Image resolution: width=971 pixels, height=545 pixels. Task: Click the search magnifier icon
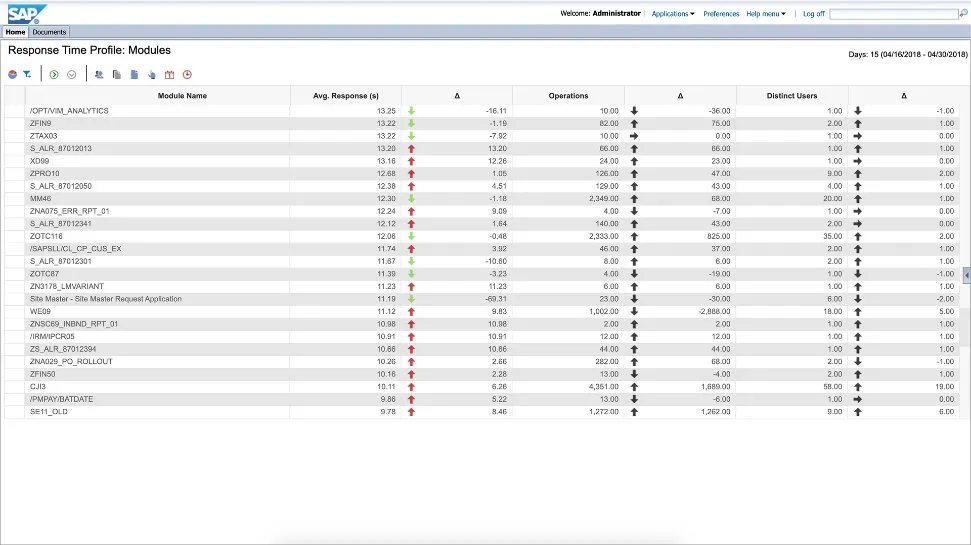(x=963, y=14)
